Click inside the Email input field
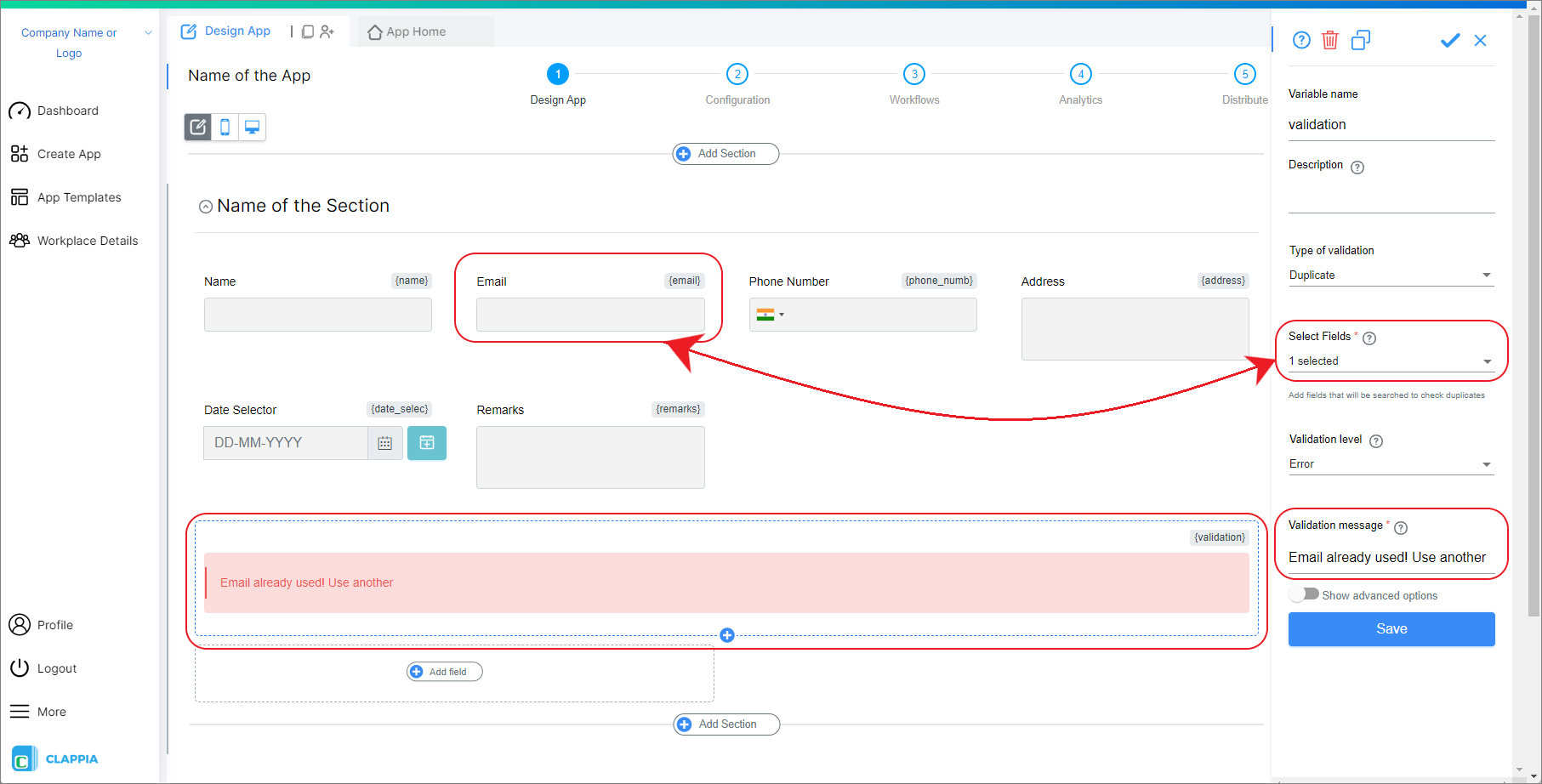Screen dimensions: 1542x784 click(x=590, y=315)
